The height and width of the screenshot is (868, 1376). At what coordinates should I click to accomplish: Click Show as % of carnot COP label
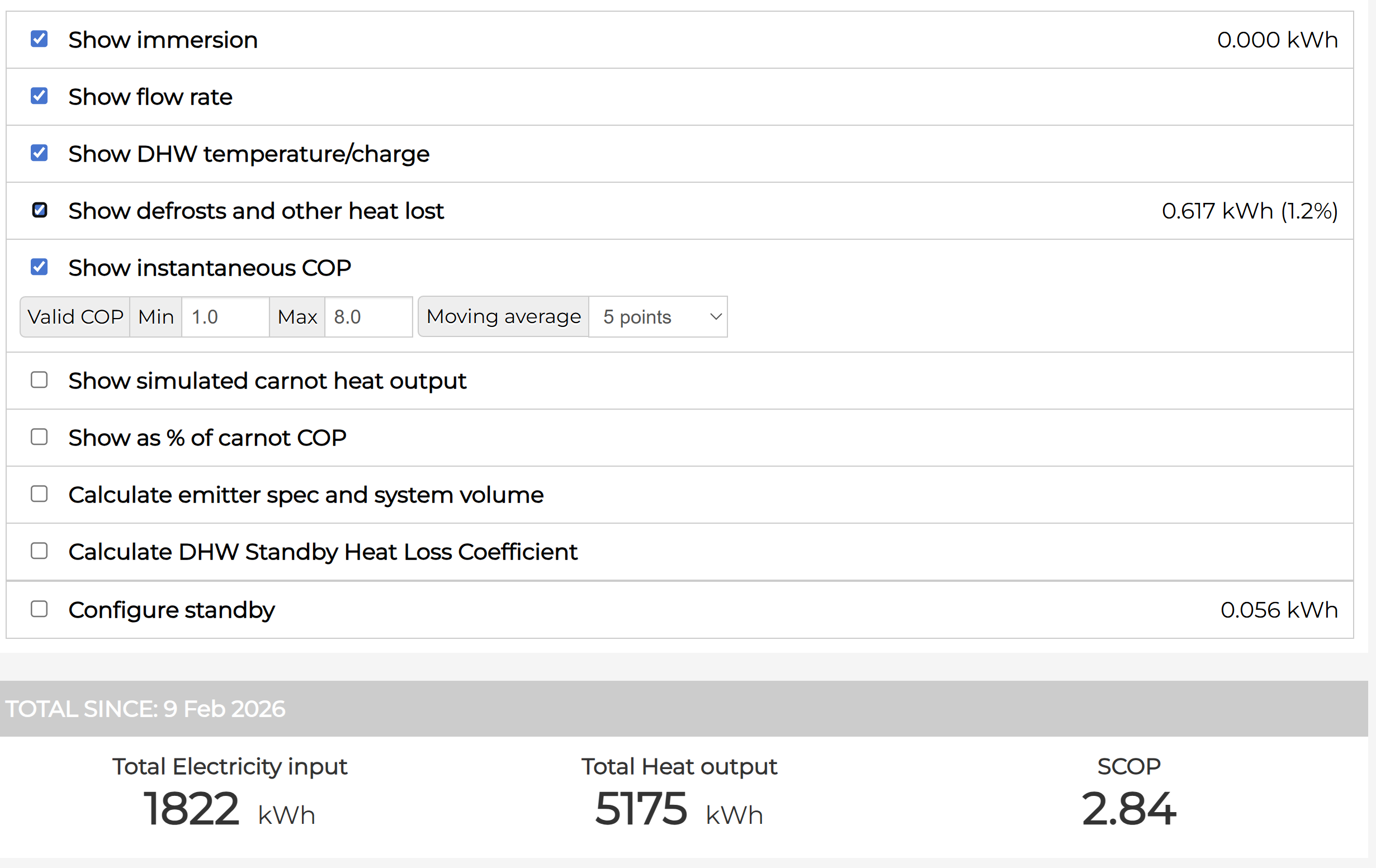pos(207,438)
